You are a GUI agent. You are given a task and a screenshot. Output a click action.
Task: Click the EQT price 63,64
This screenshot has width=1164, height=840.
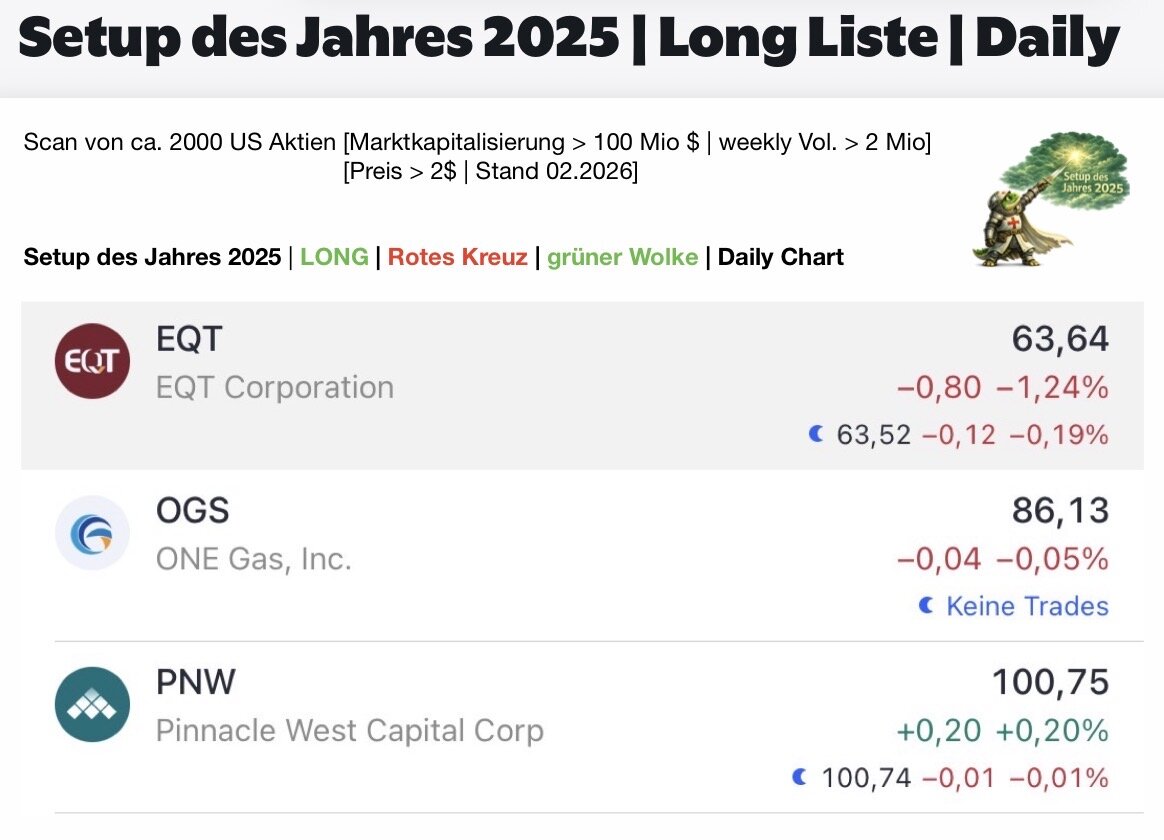coord(1060,340)
